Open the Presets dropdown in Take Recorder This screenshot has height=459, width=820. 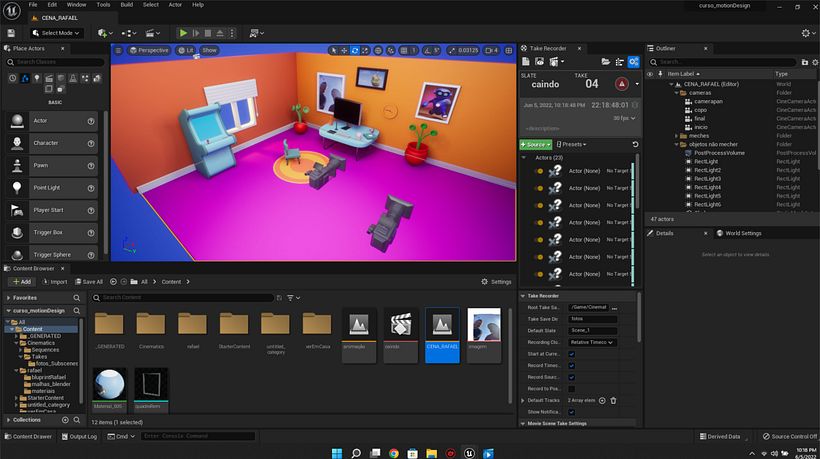pyautogui.click(x=571, y=144)
